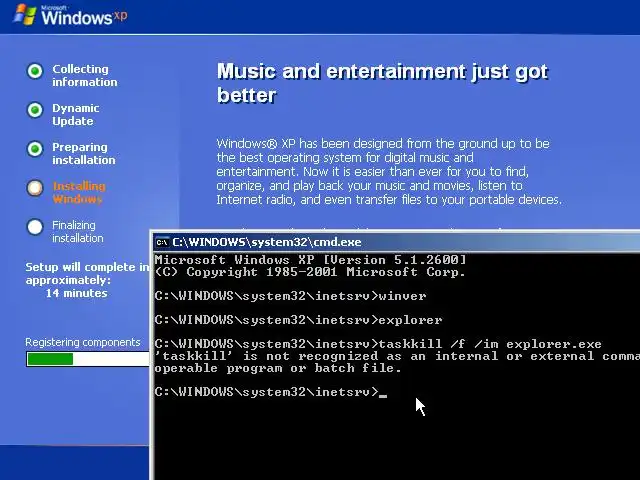This screenshot has height=480, width=640.
Task: Click the 'winver' command line
Action: coord(290,296)
